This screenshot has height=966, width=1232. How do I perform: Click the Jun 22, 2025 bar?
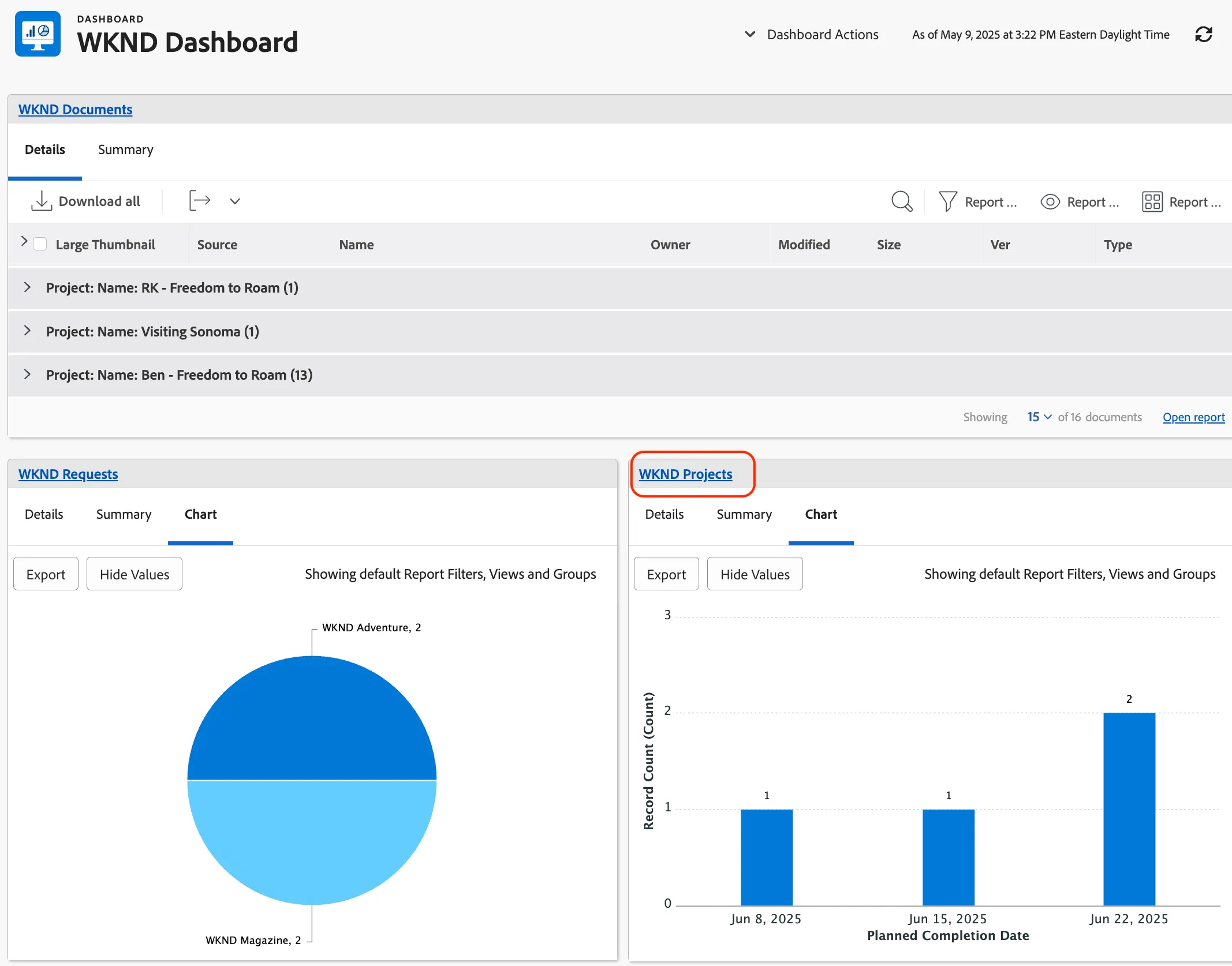[x=1129, y=809]
